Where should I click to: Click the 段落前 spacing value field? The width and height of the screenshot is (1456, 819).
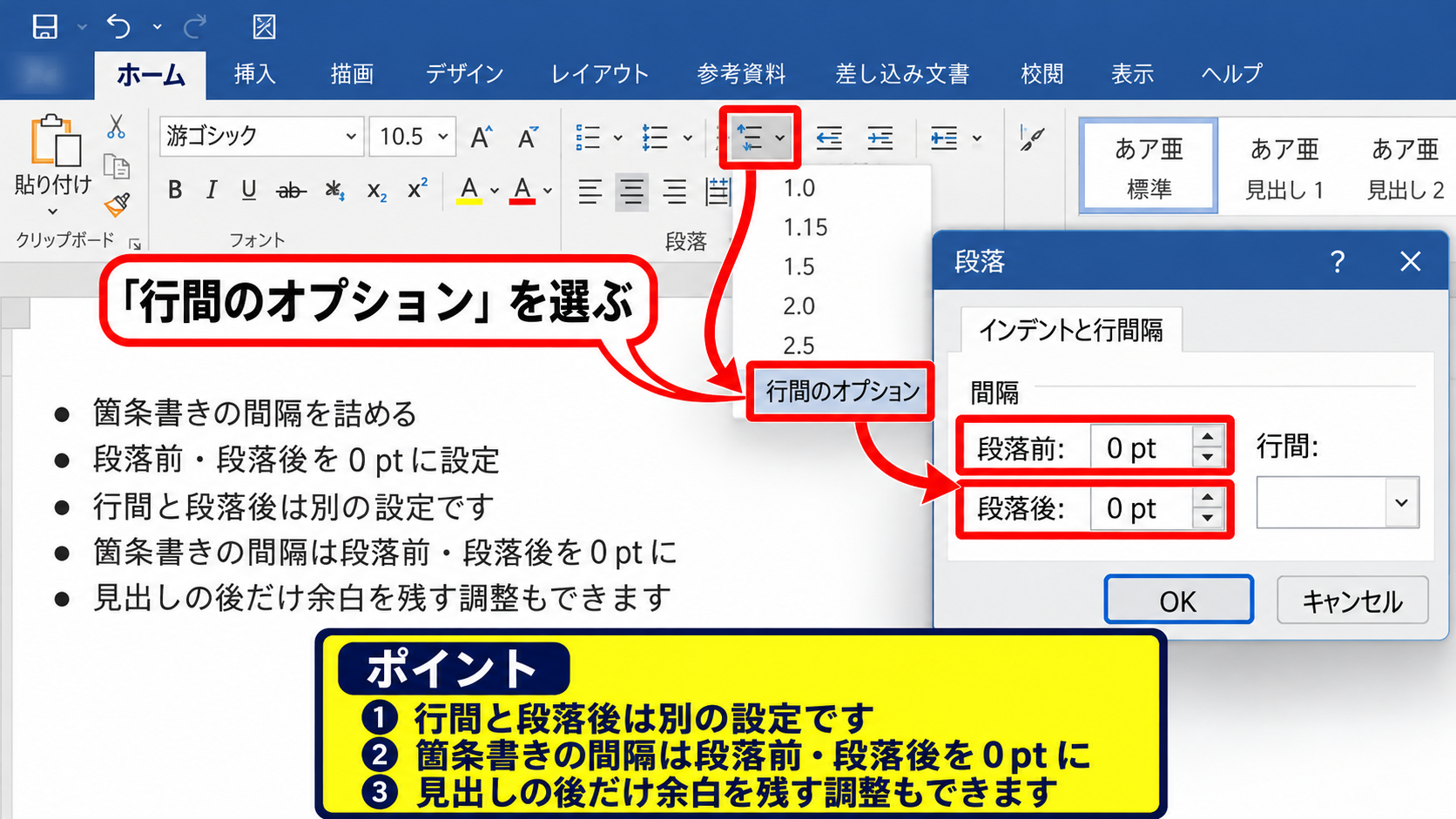pyautogui.click(x=1141, y=447)
